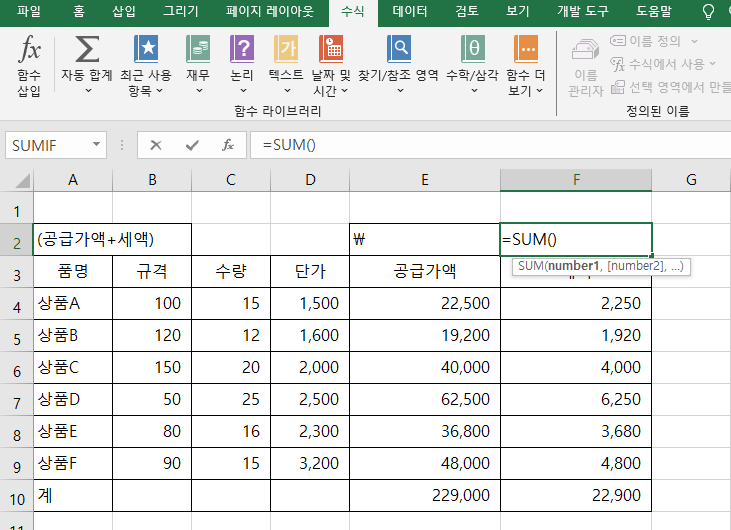Open 찾기/참조 영역 functions icon
This screenshot has height=530, width=731.
pyautogui.click(x=399, y=49)
